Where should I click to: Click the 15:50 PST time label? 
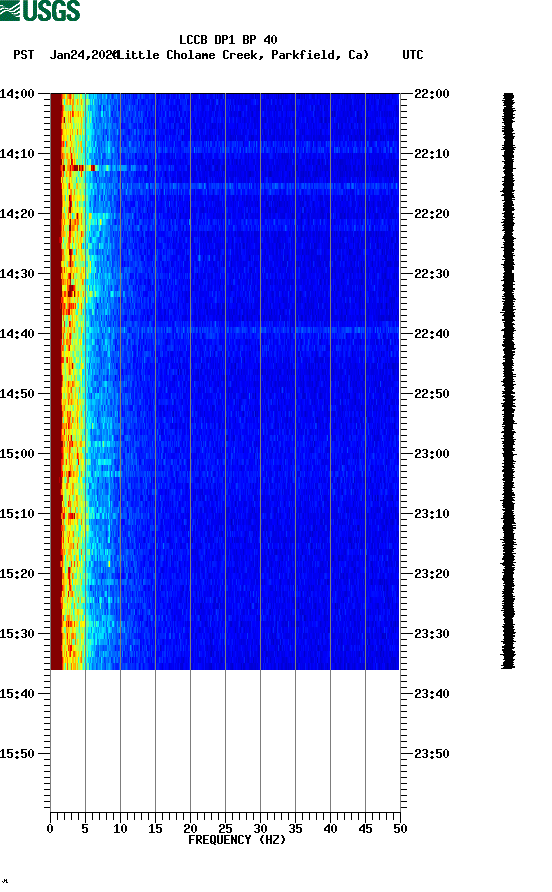pos(17,754)
